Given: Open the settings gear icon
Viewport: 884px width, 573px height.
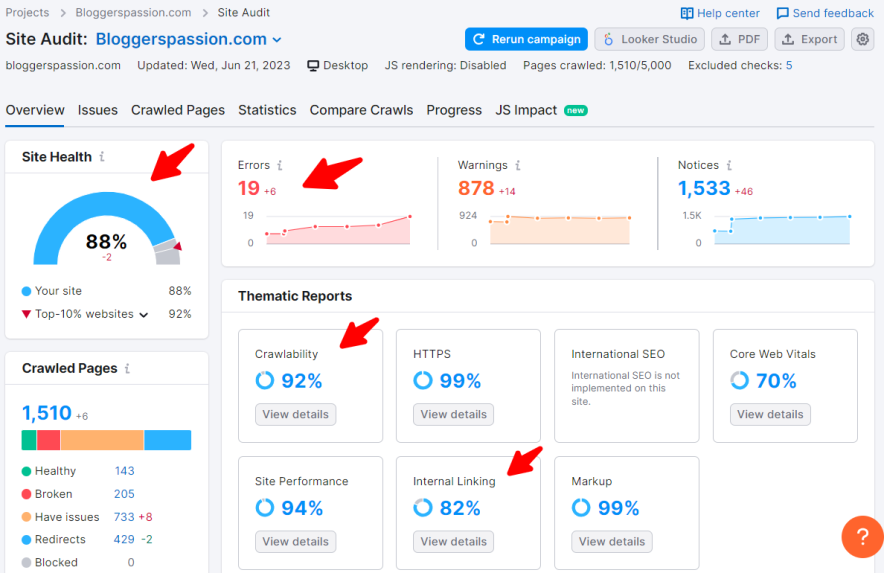Looking at the screenshot, I should pyautogui.click(x=863, y=39).
